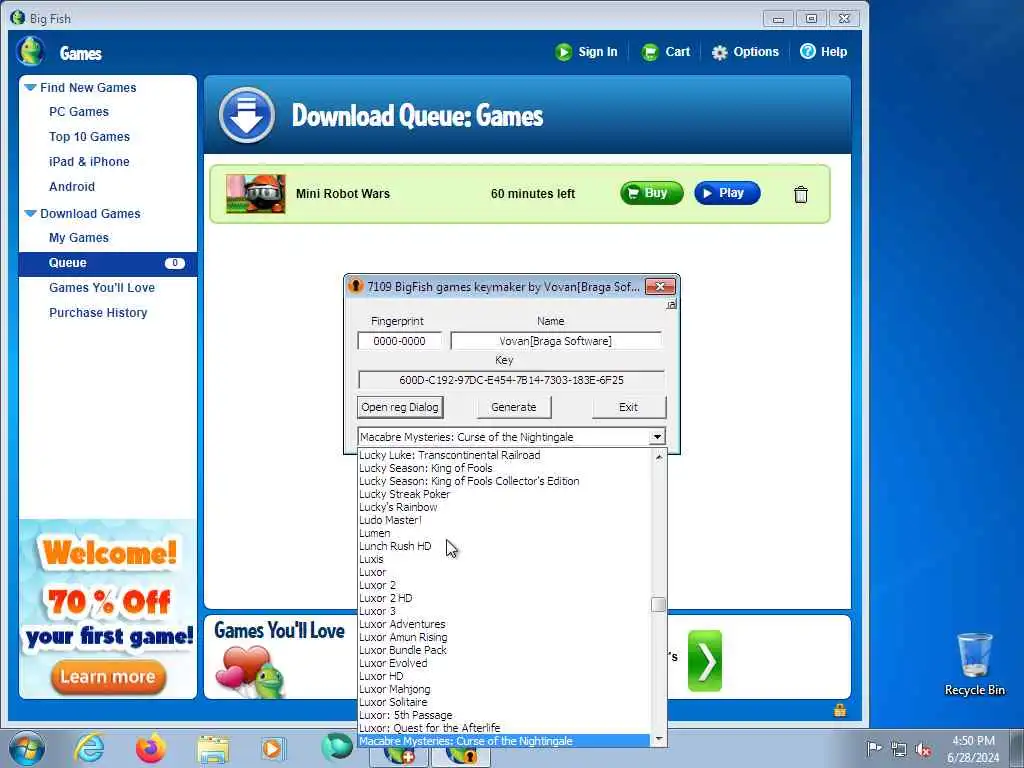
Task: Click the Big Fish logo next to Games
Action: click(x=31, y=51)
